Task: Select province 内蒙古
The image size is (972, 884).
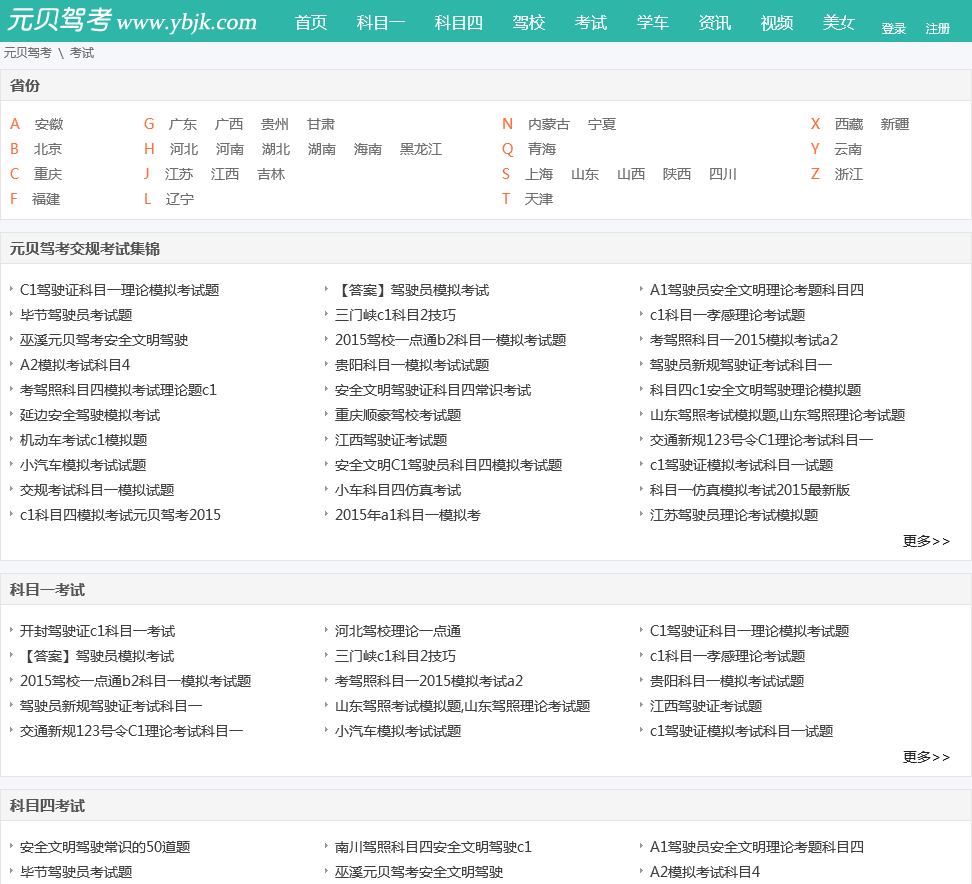Action: tap(549, 124)
